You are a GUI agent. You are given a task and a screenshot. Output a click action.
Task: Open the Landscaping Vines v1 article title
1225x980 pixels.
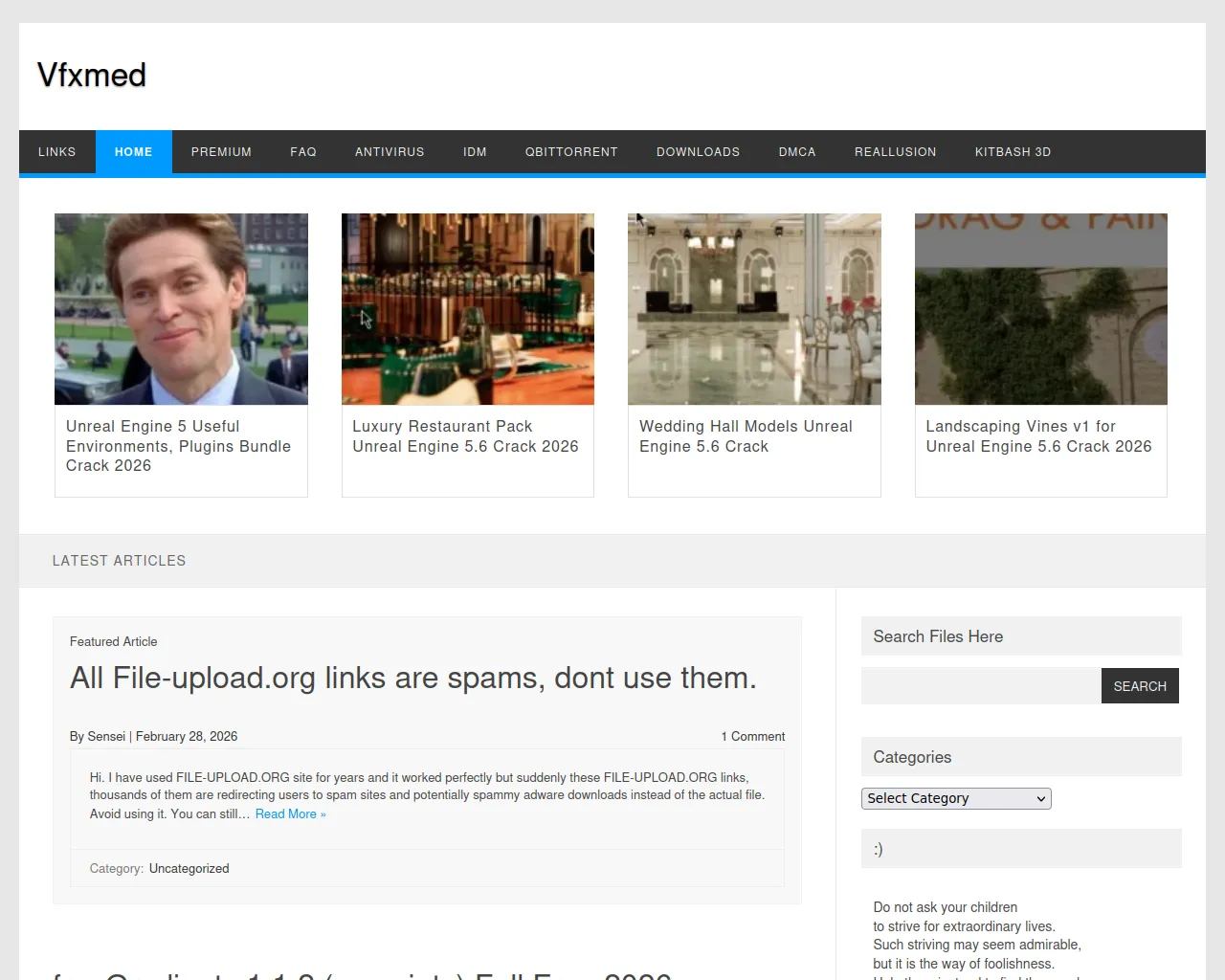pyautogui.click(x=1038, y=436)
